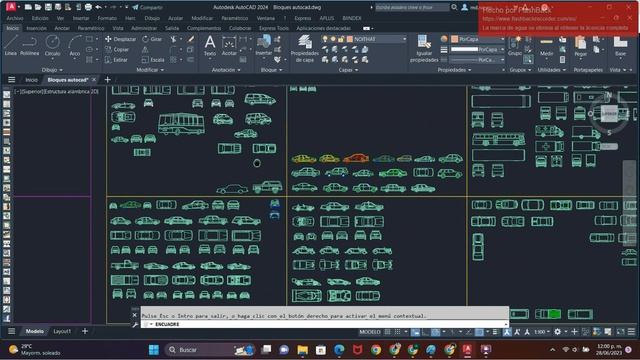
Task: Toggle polar tracking in status bar
Action: click(436, 332)
